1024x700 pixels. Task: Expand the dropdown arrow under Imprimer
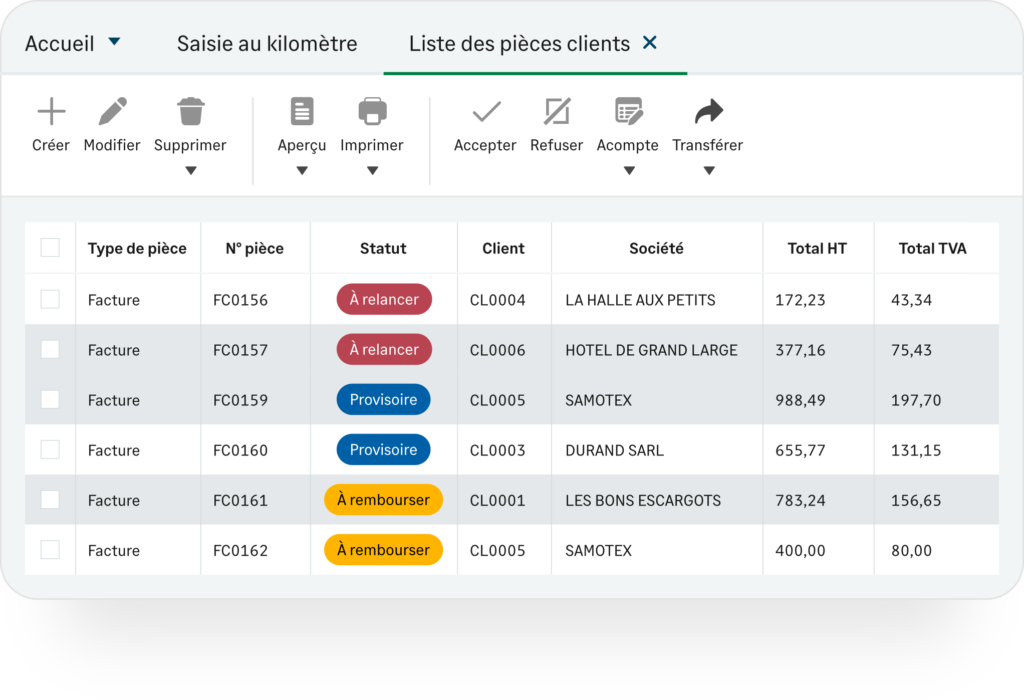372,171
